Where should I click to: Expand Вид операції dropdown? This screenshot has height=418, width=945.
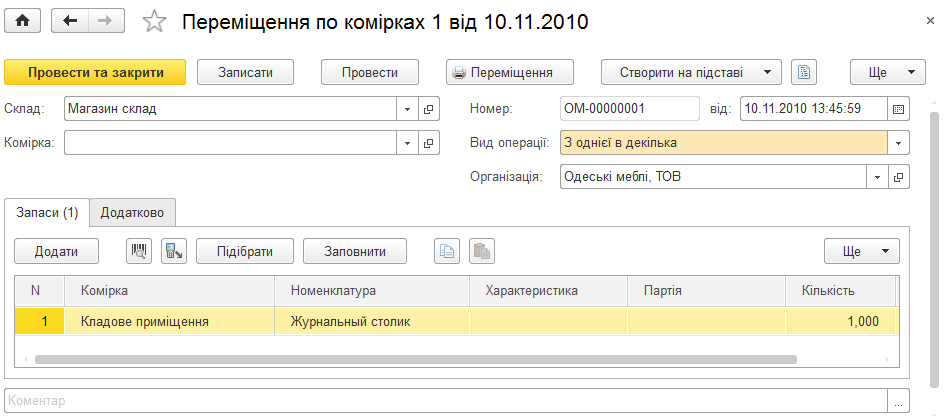(898, 143)
